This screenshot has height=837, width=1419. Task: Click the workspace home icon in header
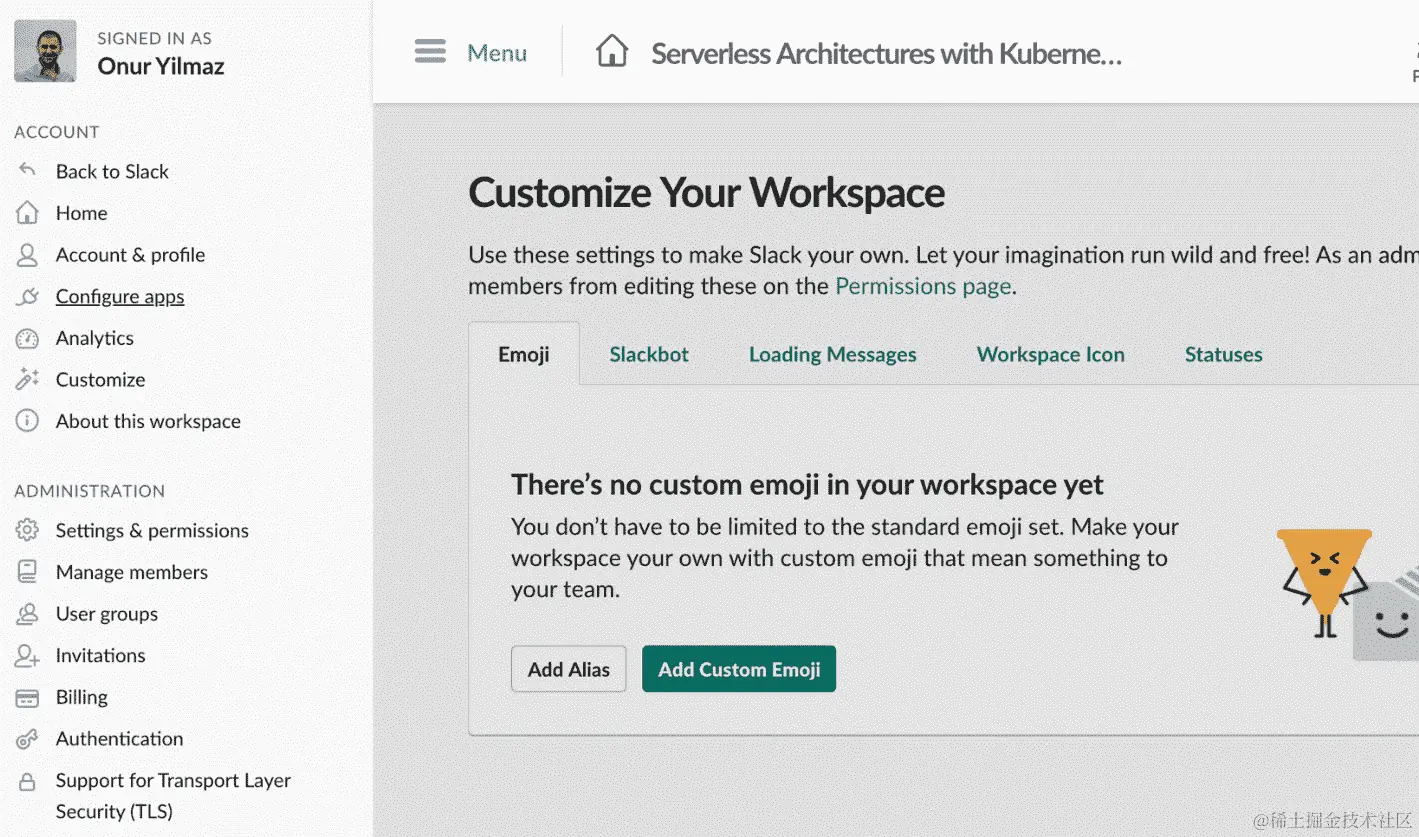click(x=612, y=51)
